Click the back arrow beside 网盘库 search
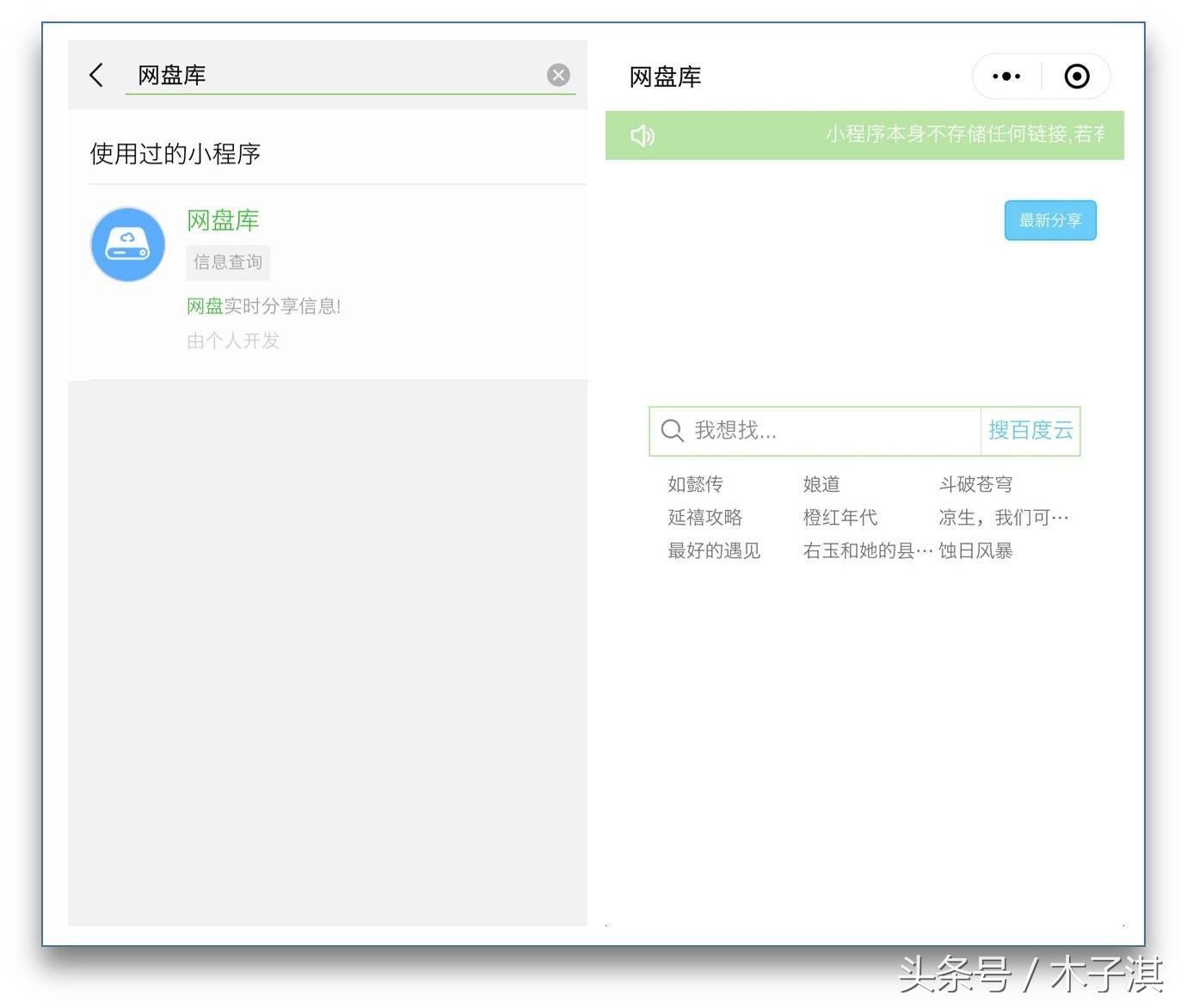The width and height of the screenshot is (1187, 1008). (96, 75)
